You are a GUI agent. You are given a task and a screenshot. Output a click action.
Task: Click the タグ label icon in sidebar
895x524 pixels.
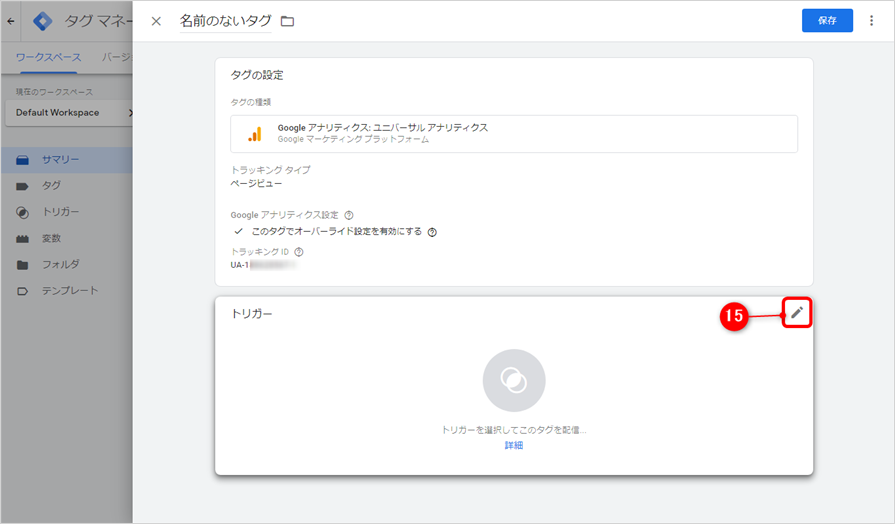(x=22, y=186)
